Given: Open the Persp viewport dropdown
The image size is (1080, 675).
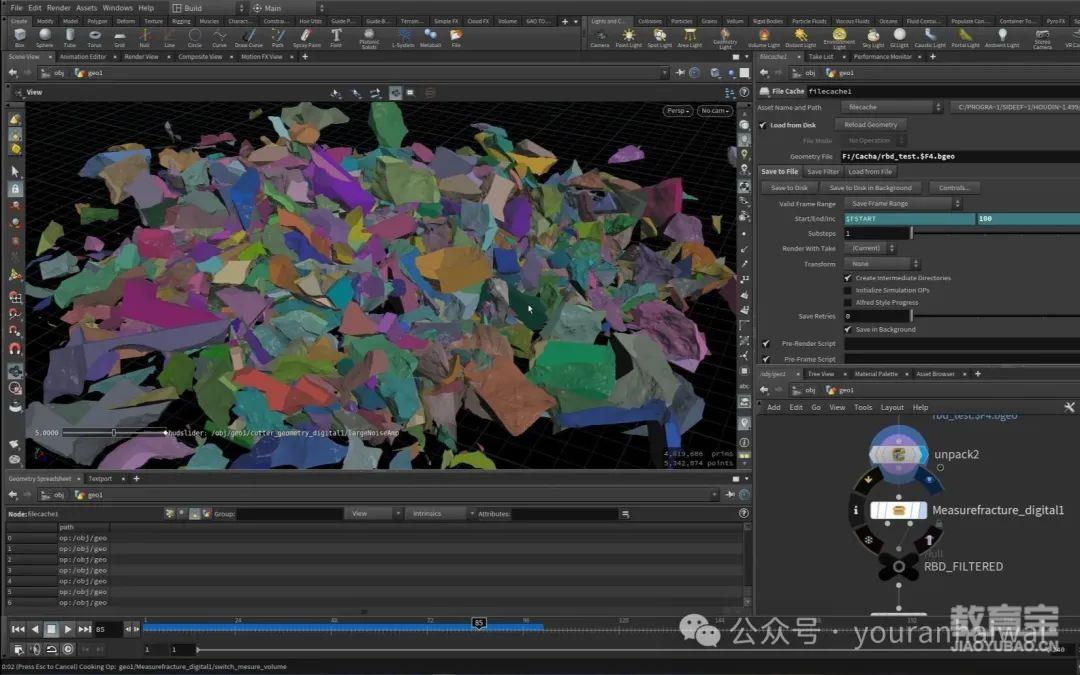Looking at the screenshot, I should click(x=678, y=110).
